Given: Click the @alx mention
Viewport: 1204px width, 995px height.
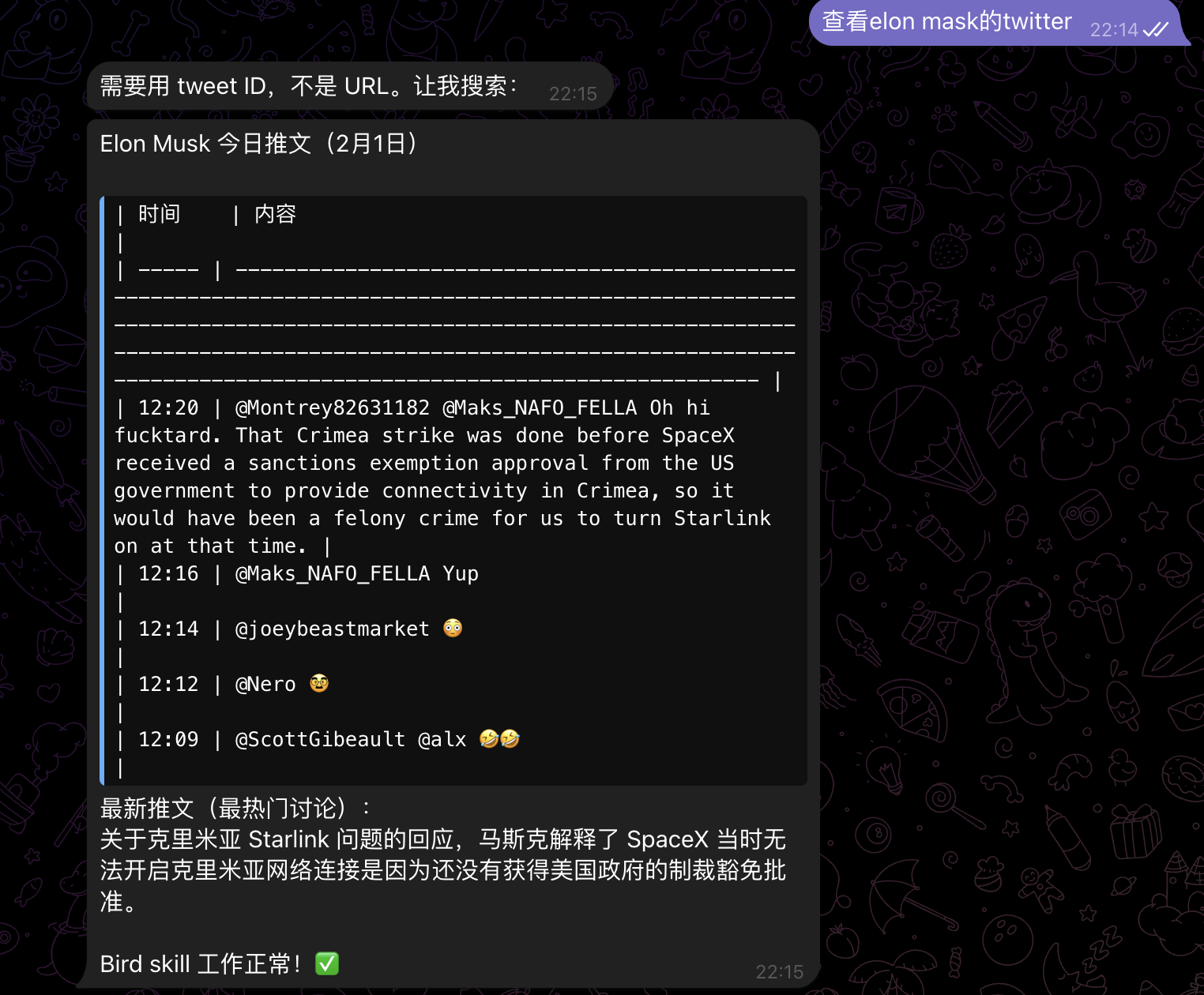Looking at the screenshot, I should [x=442, y=739].
